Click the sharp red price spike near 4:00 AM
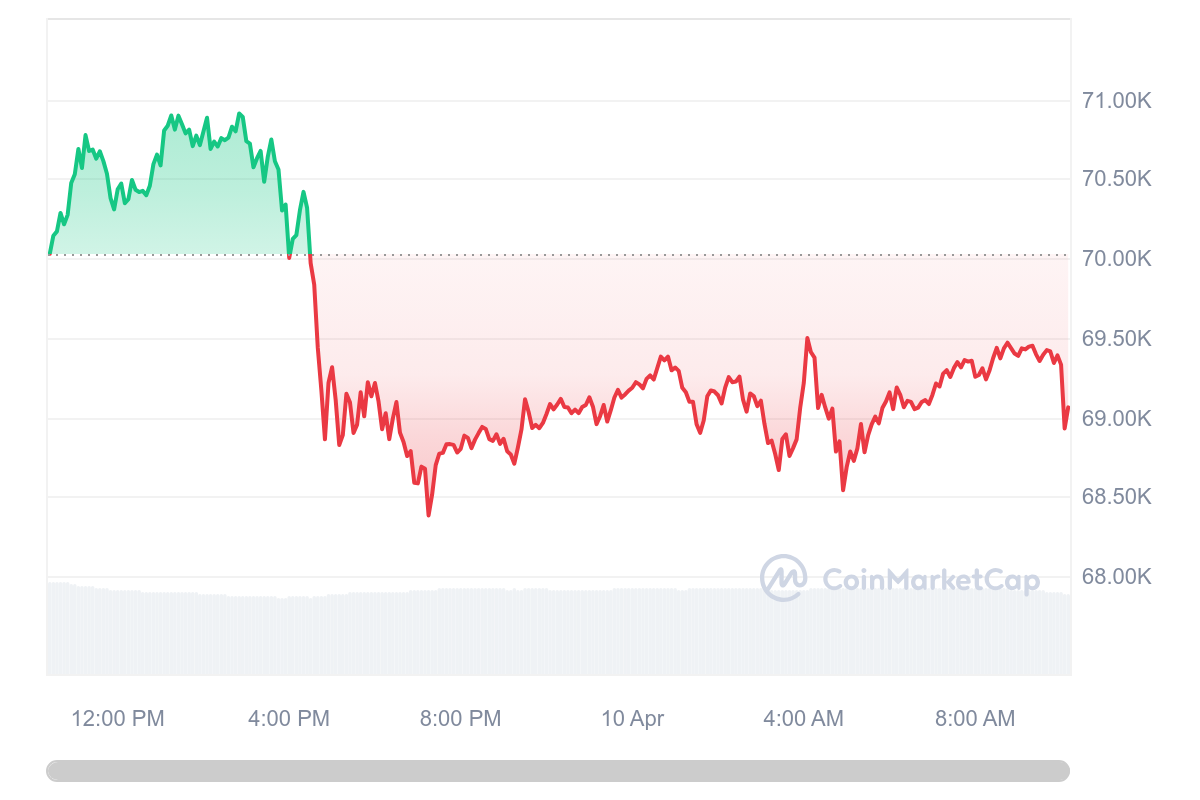Viewport: 1200px width, 800px height. point(807,340)
